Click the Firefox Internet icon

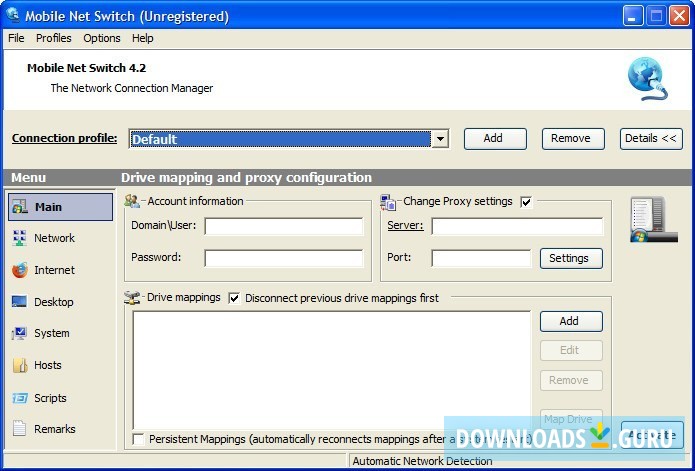coord(20,270)
